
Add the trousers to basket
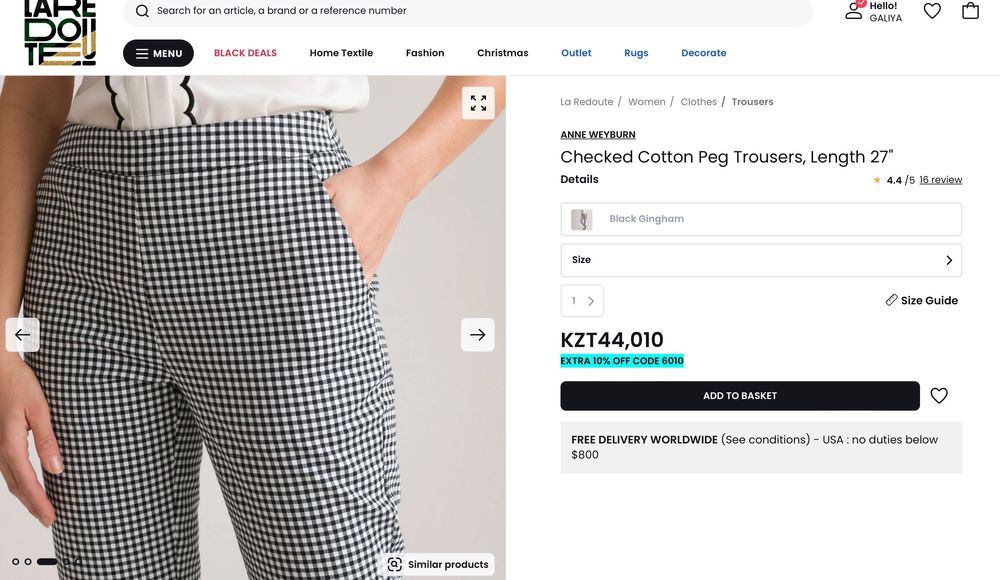739,396
